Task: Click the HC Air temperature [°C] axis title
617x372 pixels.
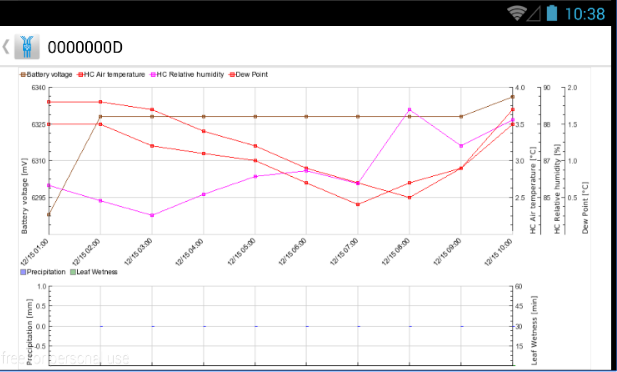Action: 534,191
